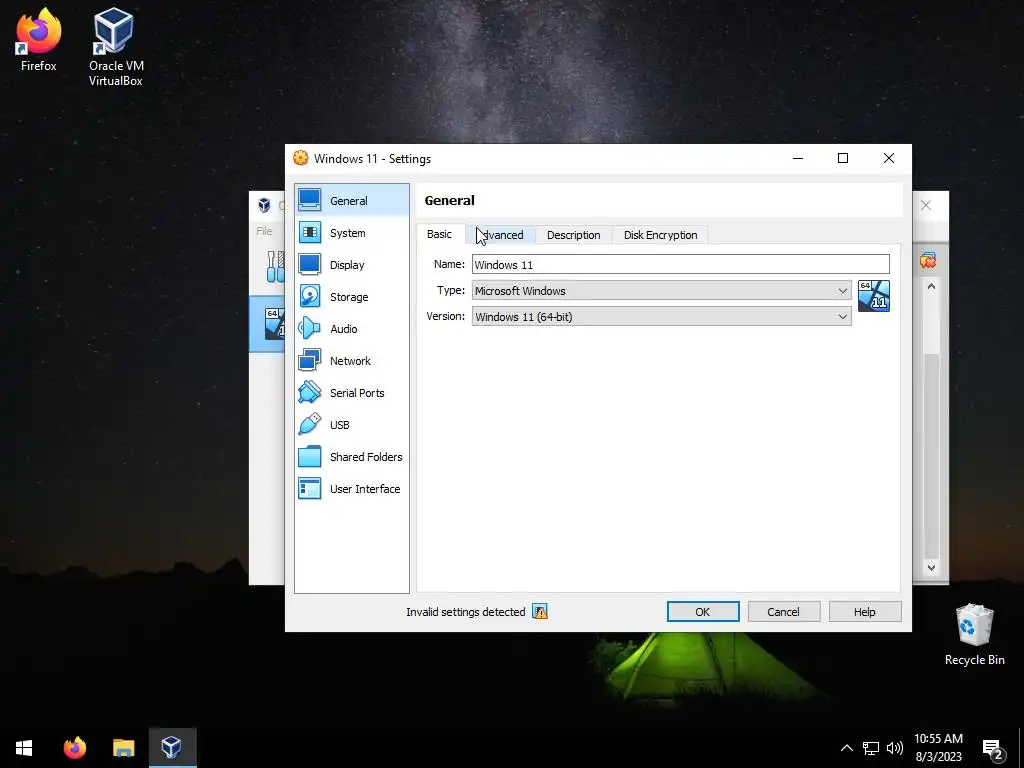Expand the Type dropdown
Viewport: 1024px width, 768px height.
click(662, 291)
